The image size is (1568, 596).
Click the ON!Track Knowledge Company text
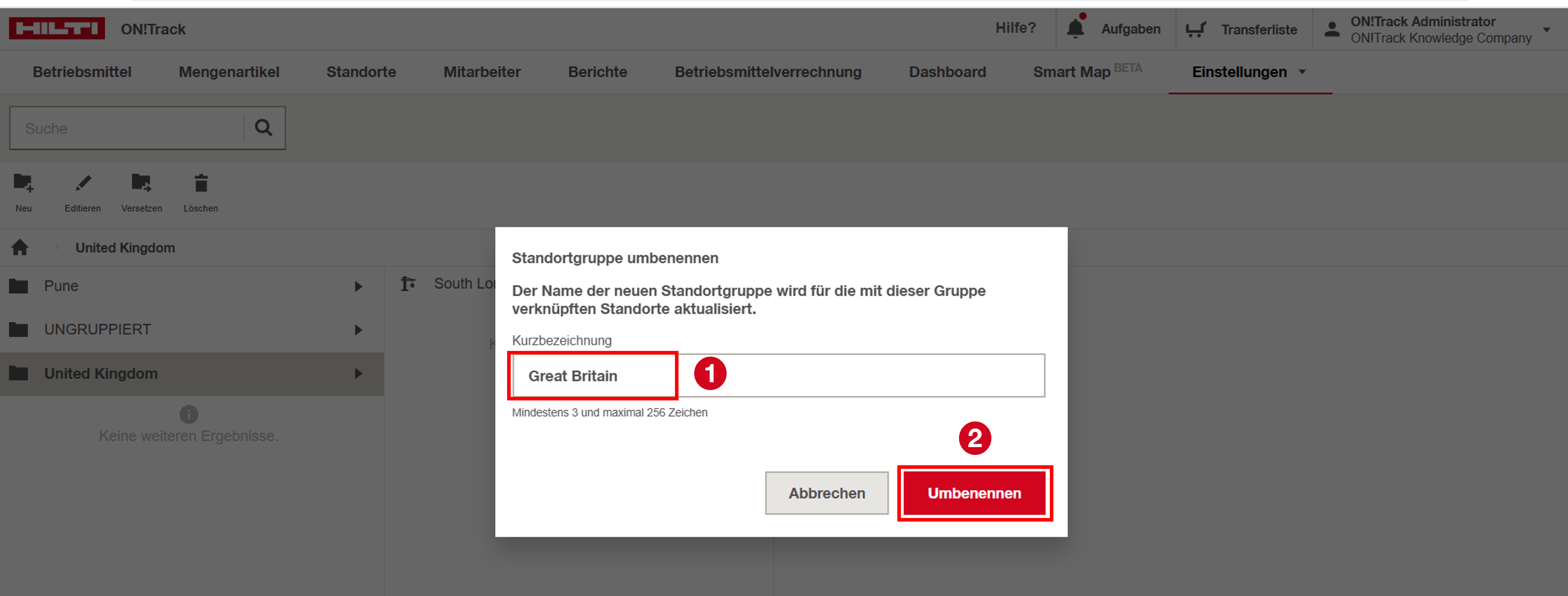1441,38
